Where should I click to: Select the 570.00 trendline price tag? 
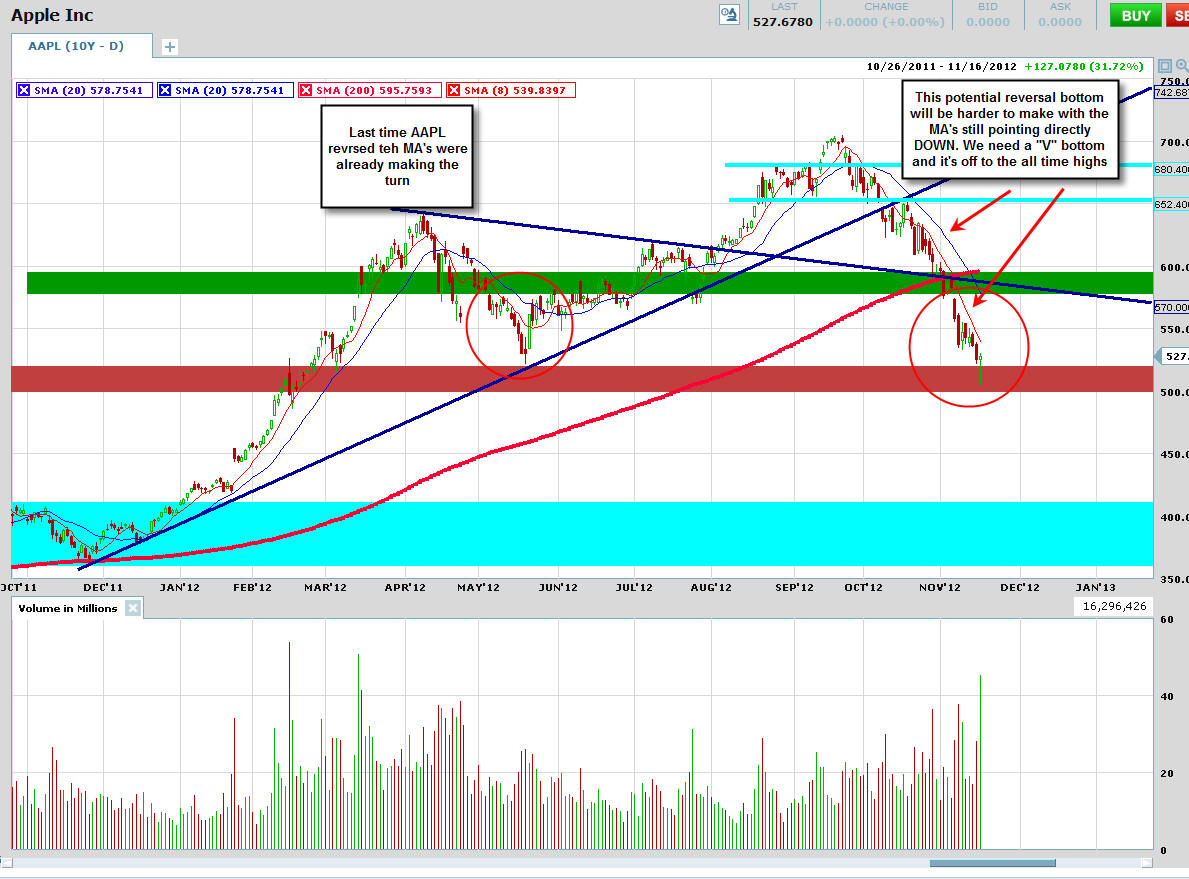click(1172, 307)
